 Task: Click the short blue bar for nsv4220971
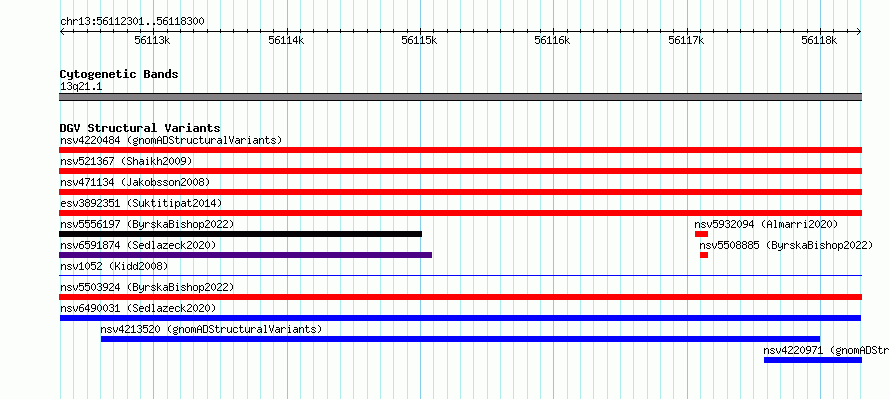(x=813, y=360)
